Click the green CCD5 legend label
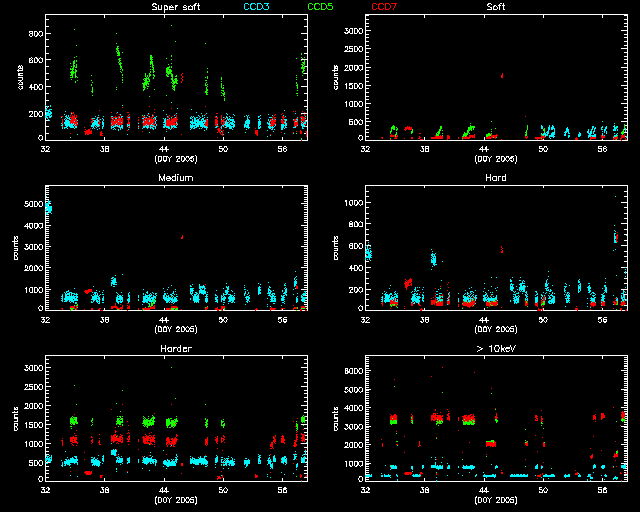The image size is (640, 512). [x=321, y=7]
